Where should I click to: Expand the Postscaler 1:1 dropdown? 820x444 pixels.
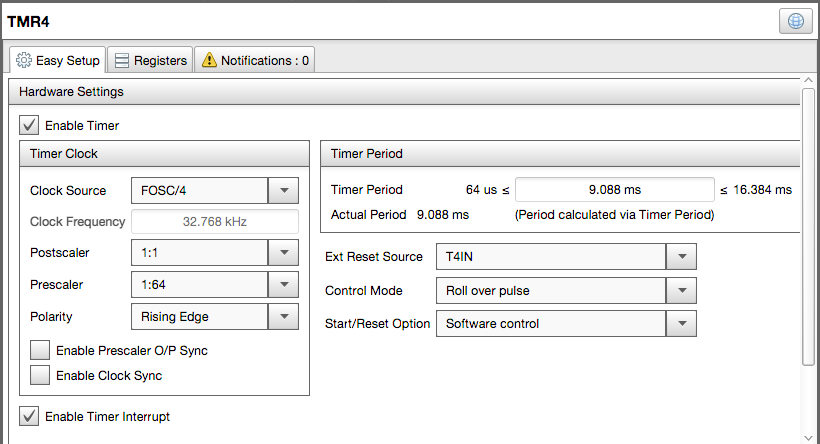pos(283,253)
